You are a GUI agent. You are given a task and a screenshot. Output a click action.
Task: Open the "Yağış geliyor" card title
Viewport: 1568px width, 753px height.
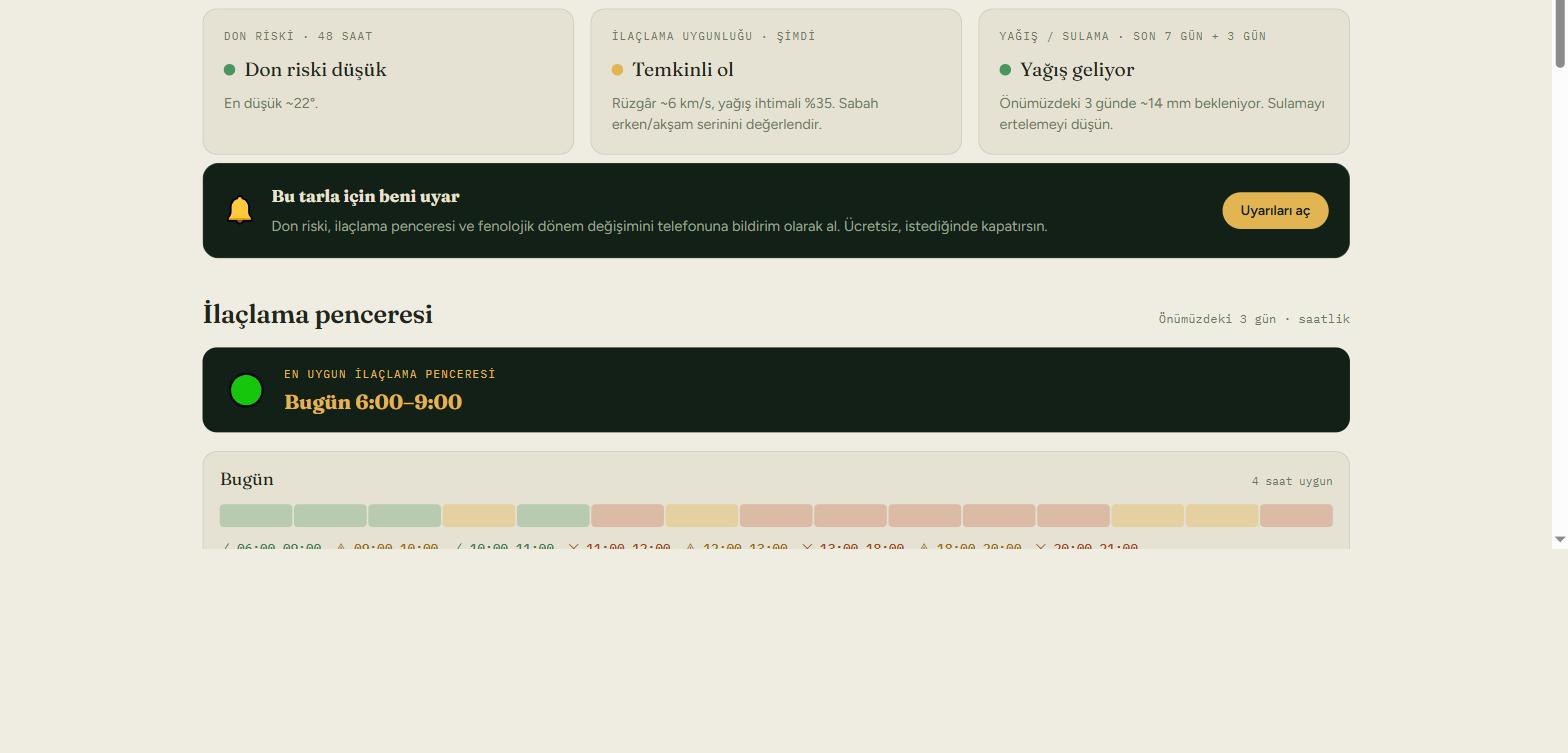coord(1077,70)
